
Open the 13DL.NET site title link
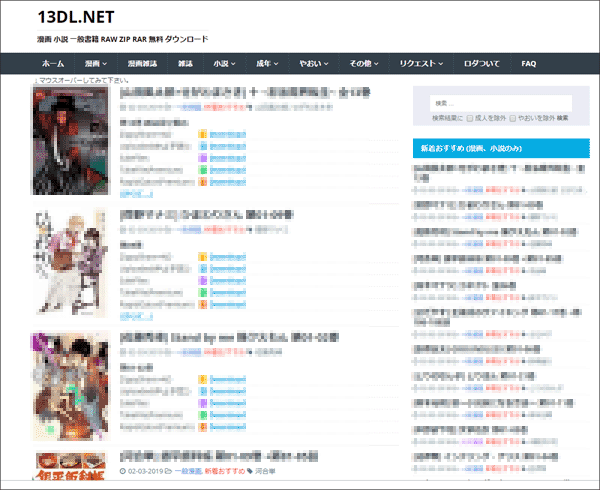76,17
